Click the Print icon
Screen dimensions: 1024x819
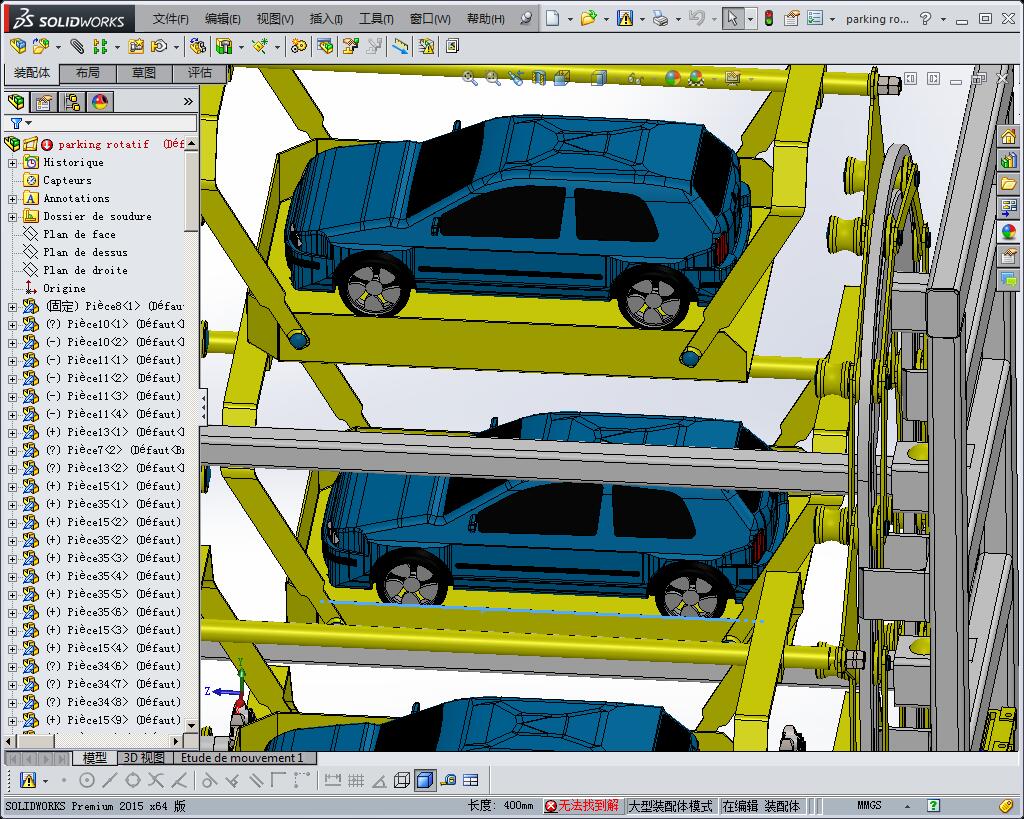660,18
